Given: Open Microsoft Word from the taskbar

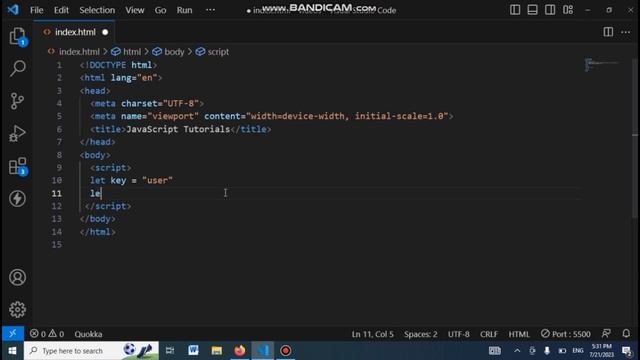Looking at the screenshot, I should pyautogui.click(x=193, y=351).
